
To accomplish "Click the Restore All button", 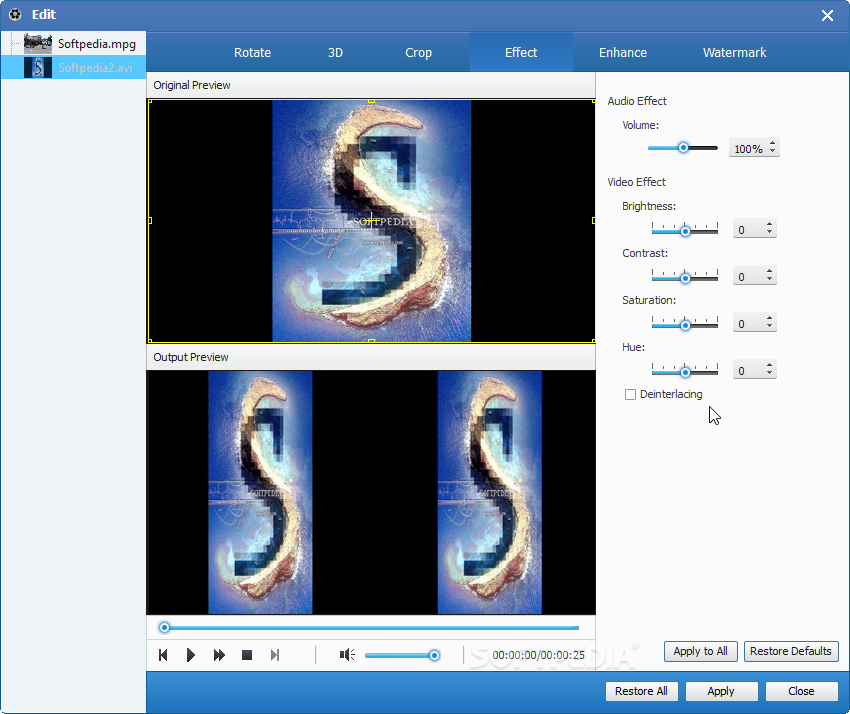I will [641, 691].
